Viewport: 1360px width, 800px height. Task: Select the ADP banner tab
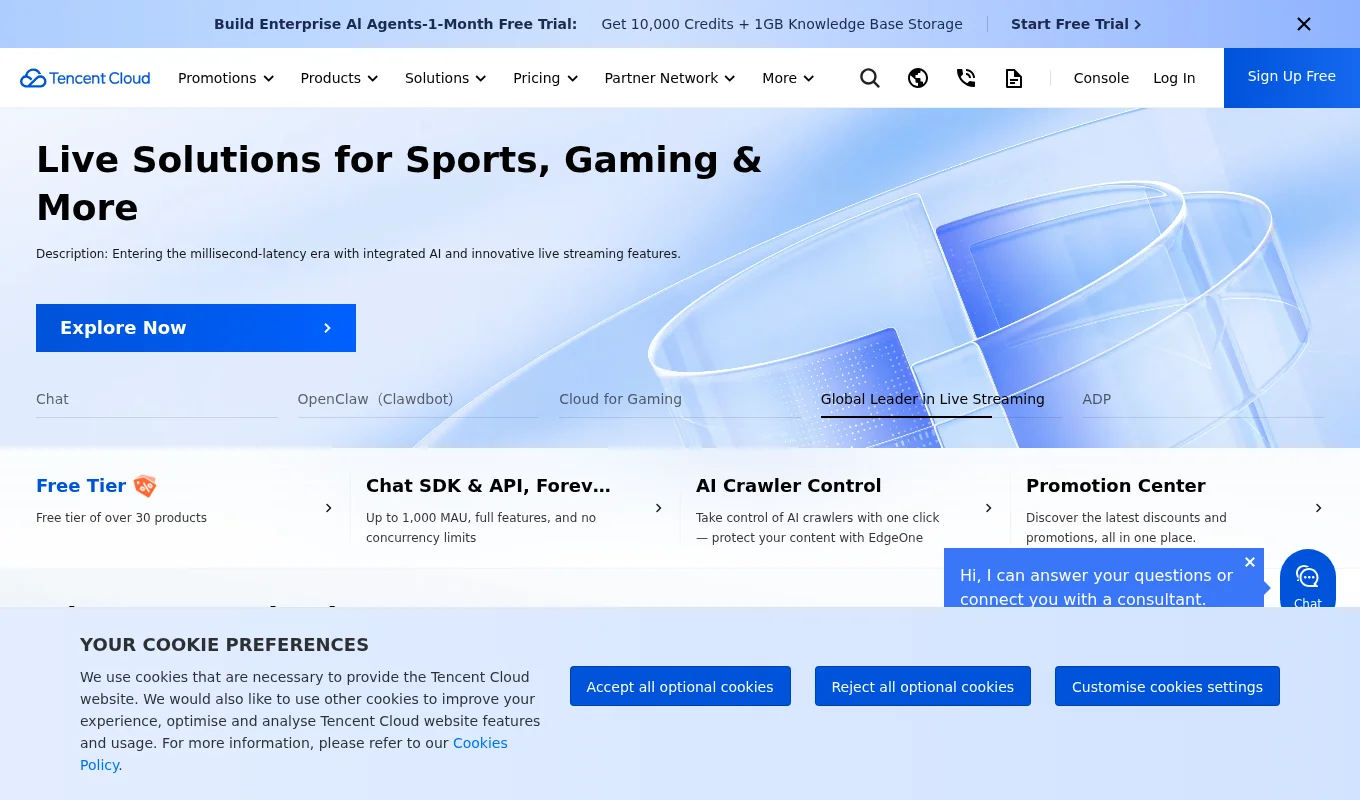pos(1097,399)
